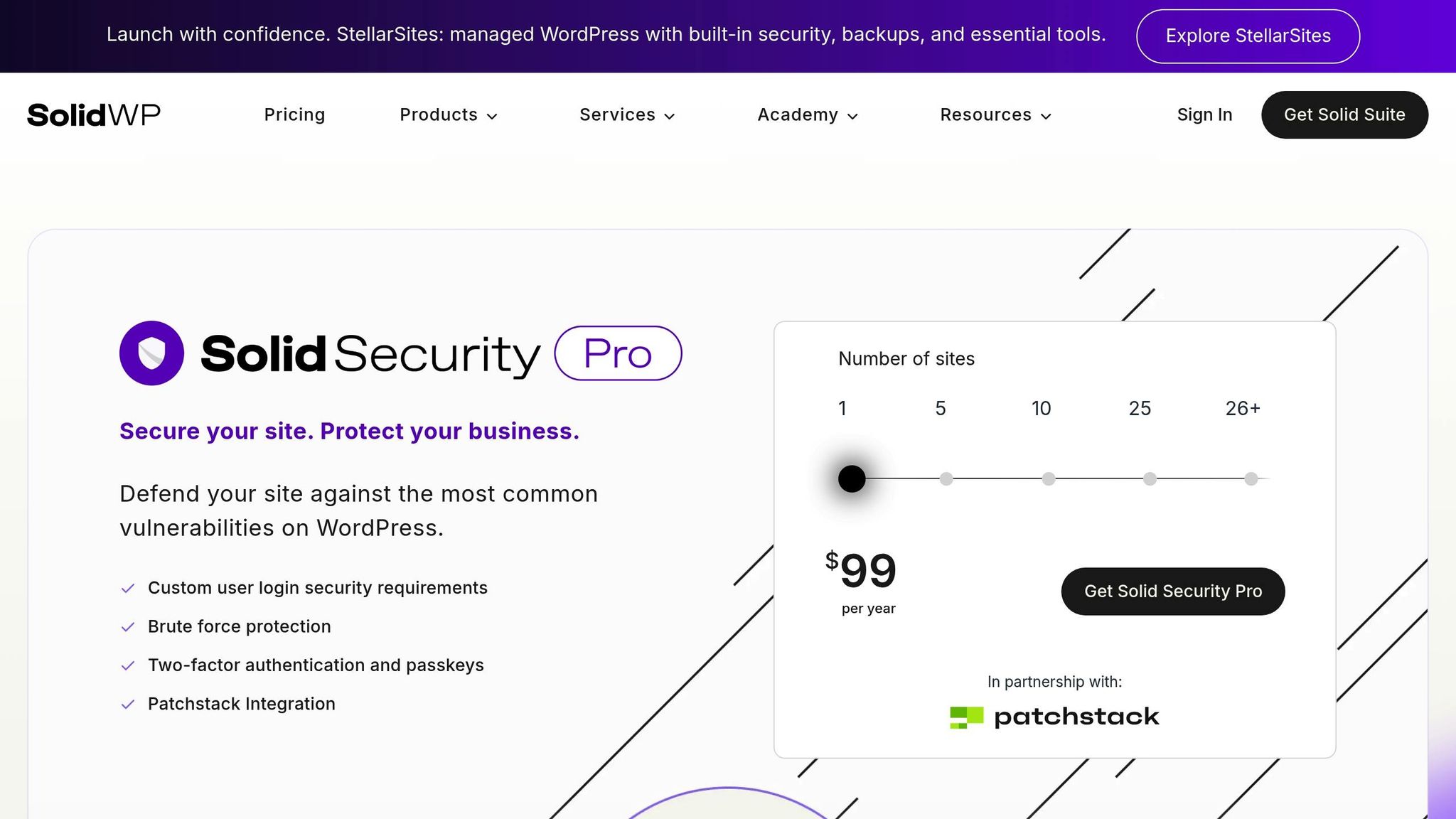Image resolution: width=1456 pixels, height=819 pixels.
Task: Go to the Pricing page
Action: point(294,114)
